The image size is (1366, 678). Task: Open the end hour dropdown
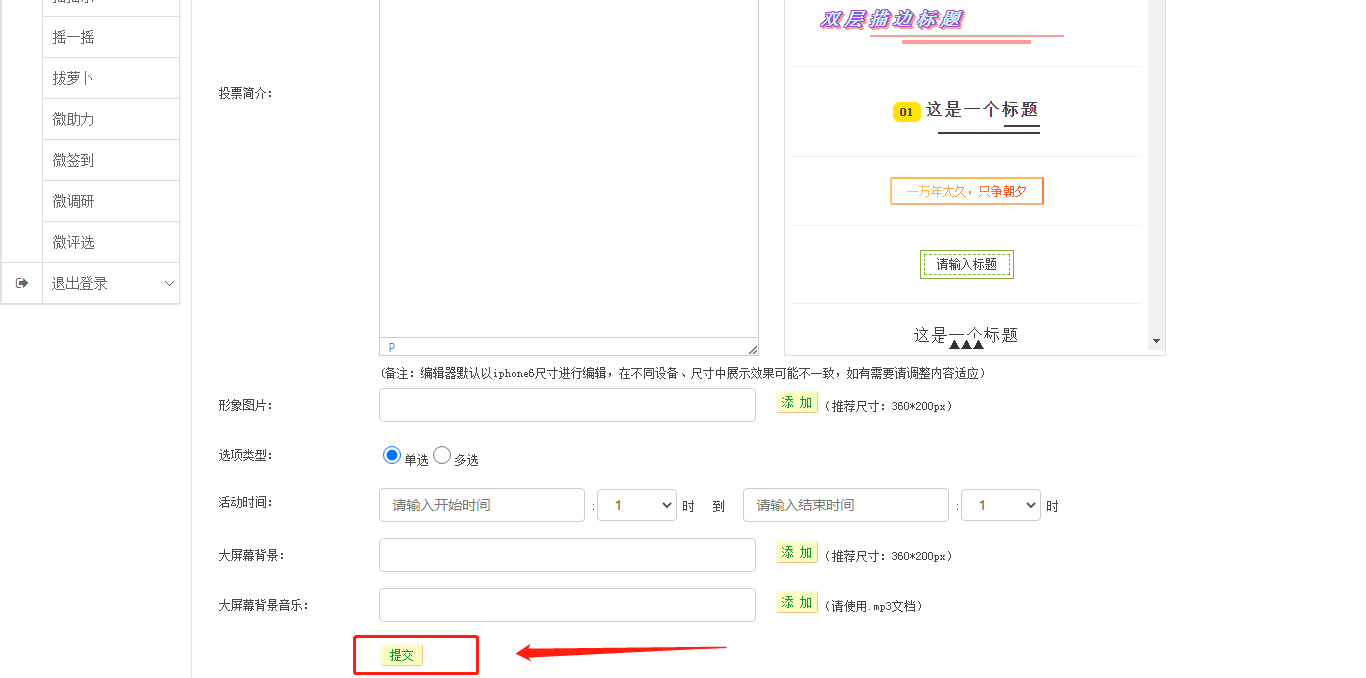pos(1000,505)
